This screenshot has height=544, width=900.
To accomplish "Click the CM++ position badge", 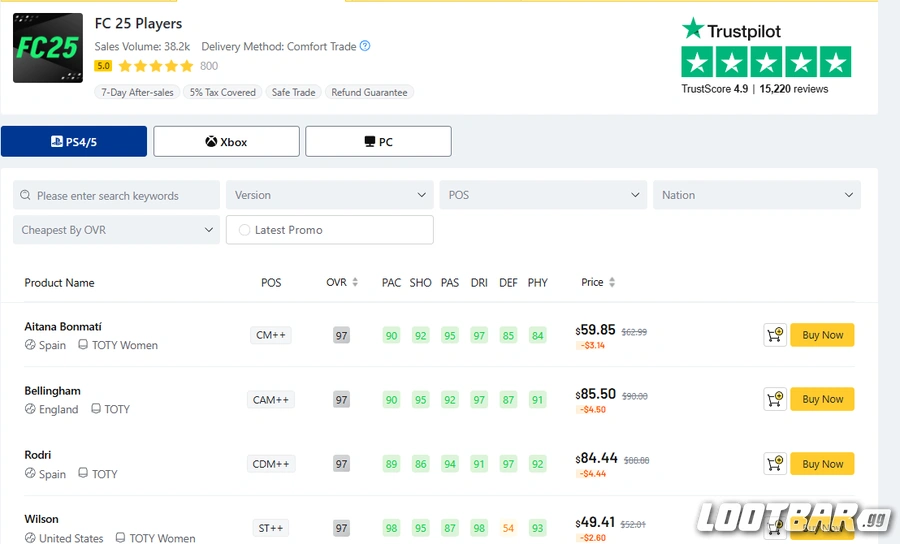I will [270, 335].
